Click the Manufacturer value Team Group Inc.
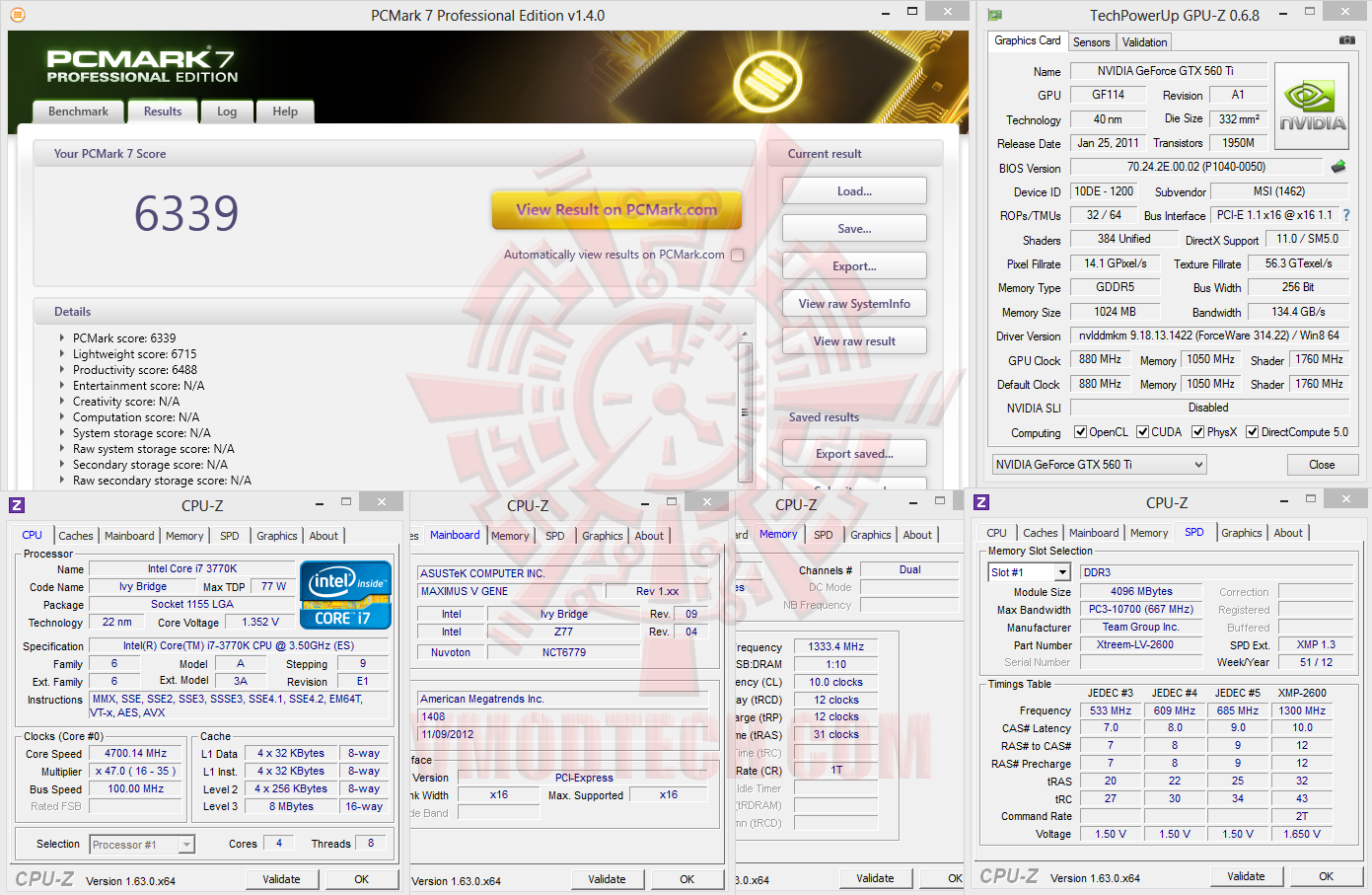 point(1140,627)
